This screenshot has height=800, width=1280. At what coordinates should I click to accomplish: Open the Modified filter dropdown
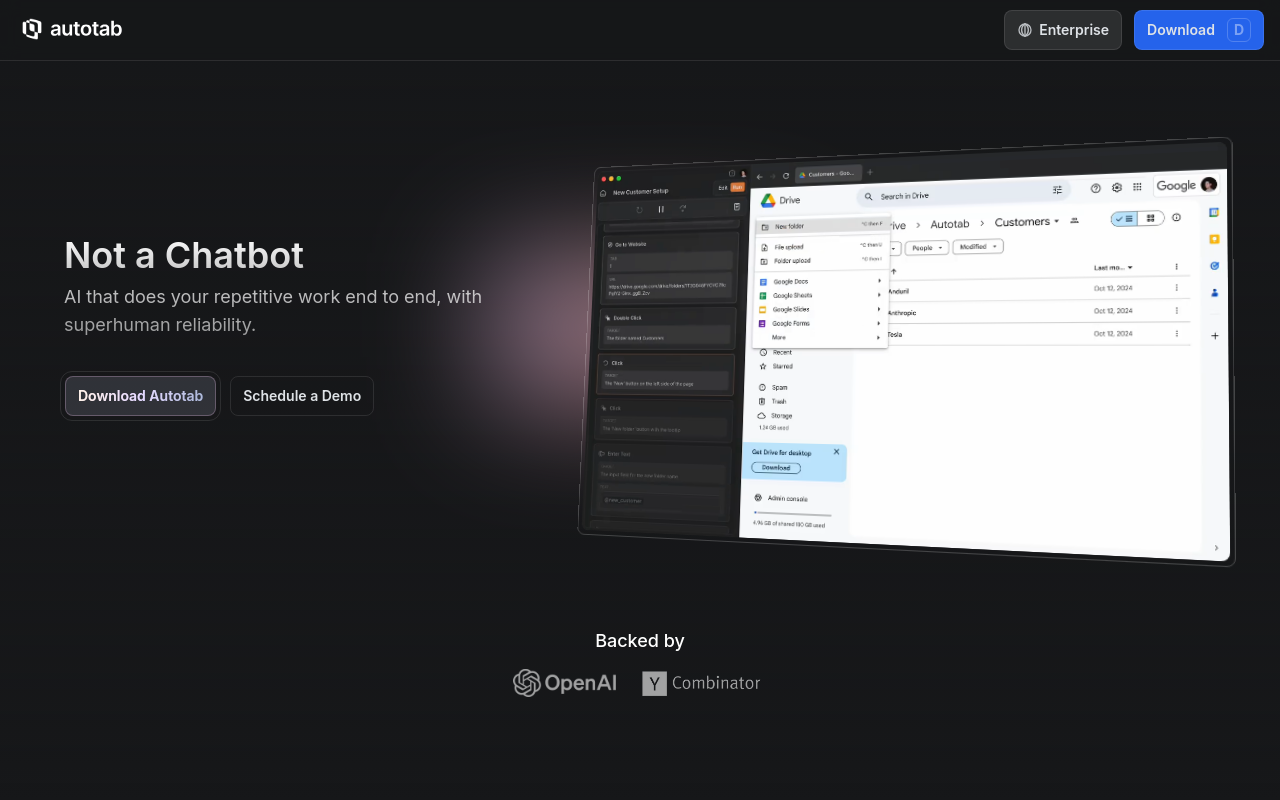(x=977, y=246)
